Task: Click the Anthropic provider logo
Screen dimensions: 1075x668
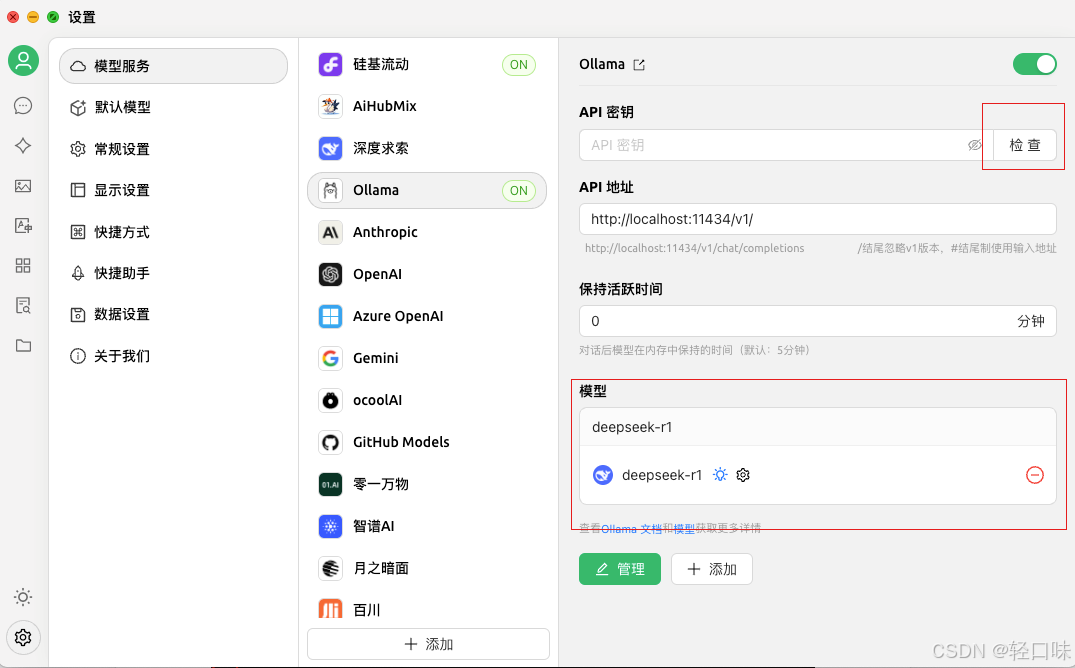Action: point(330,232)
